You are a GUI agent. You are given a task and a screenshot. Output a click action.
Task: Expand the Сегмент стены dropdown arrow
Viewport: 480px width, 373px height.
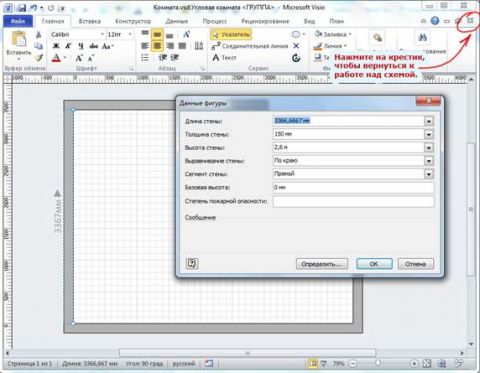[x=429, y=174]
